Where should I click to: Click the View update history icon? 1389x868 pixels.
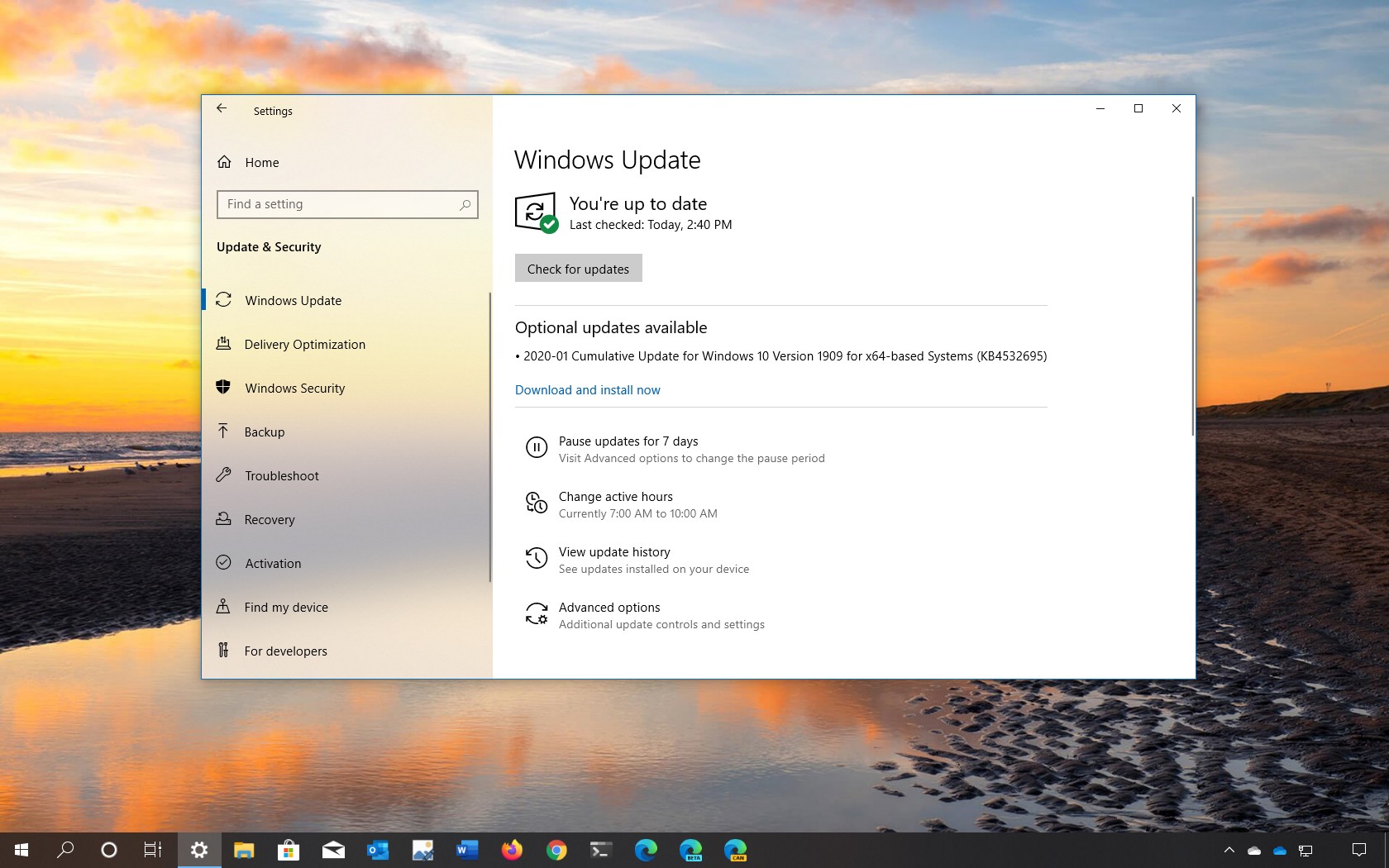(537, 558)
